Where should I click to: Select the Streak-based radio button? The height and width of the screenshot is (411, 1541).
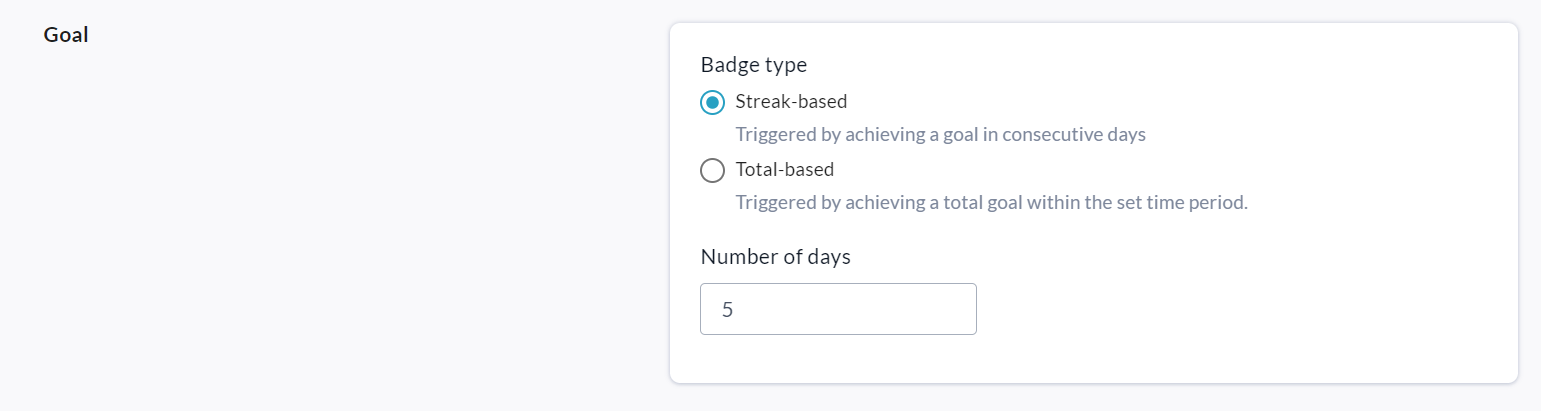pos(713,102)
